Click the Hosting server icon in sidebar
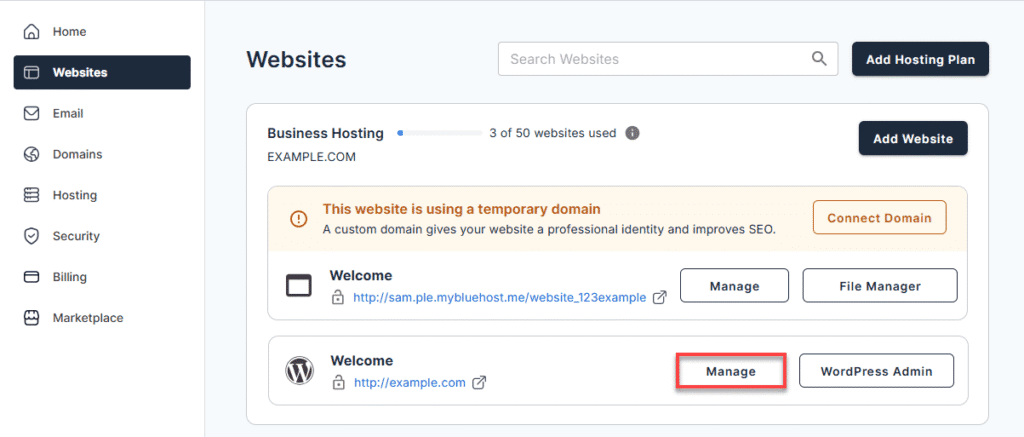This screenshot has width=1024, height=437. coord(31,195)
